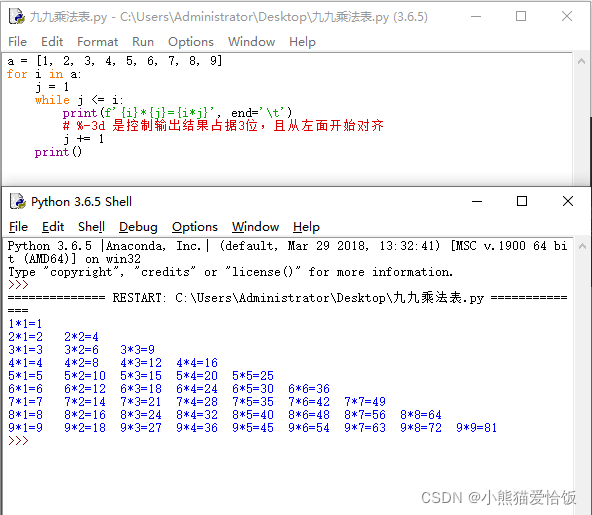Open Format menu in the editor window
The height and width of the screenshot is (515, 592).
coord(97,42)
